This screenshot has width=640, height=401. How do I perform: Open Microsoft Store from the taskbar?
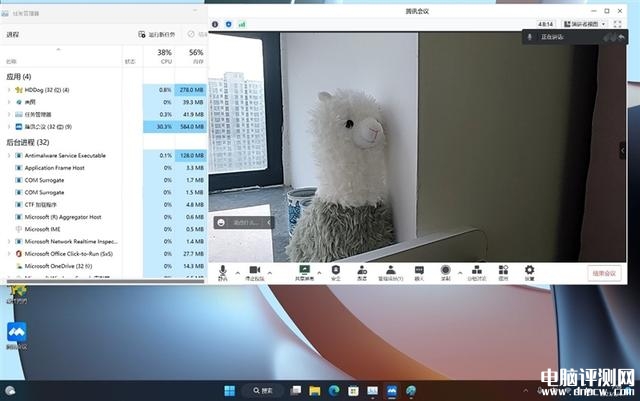point(353,391)
